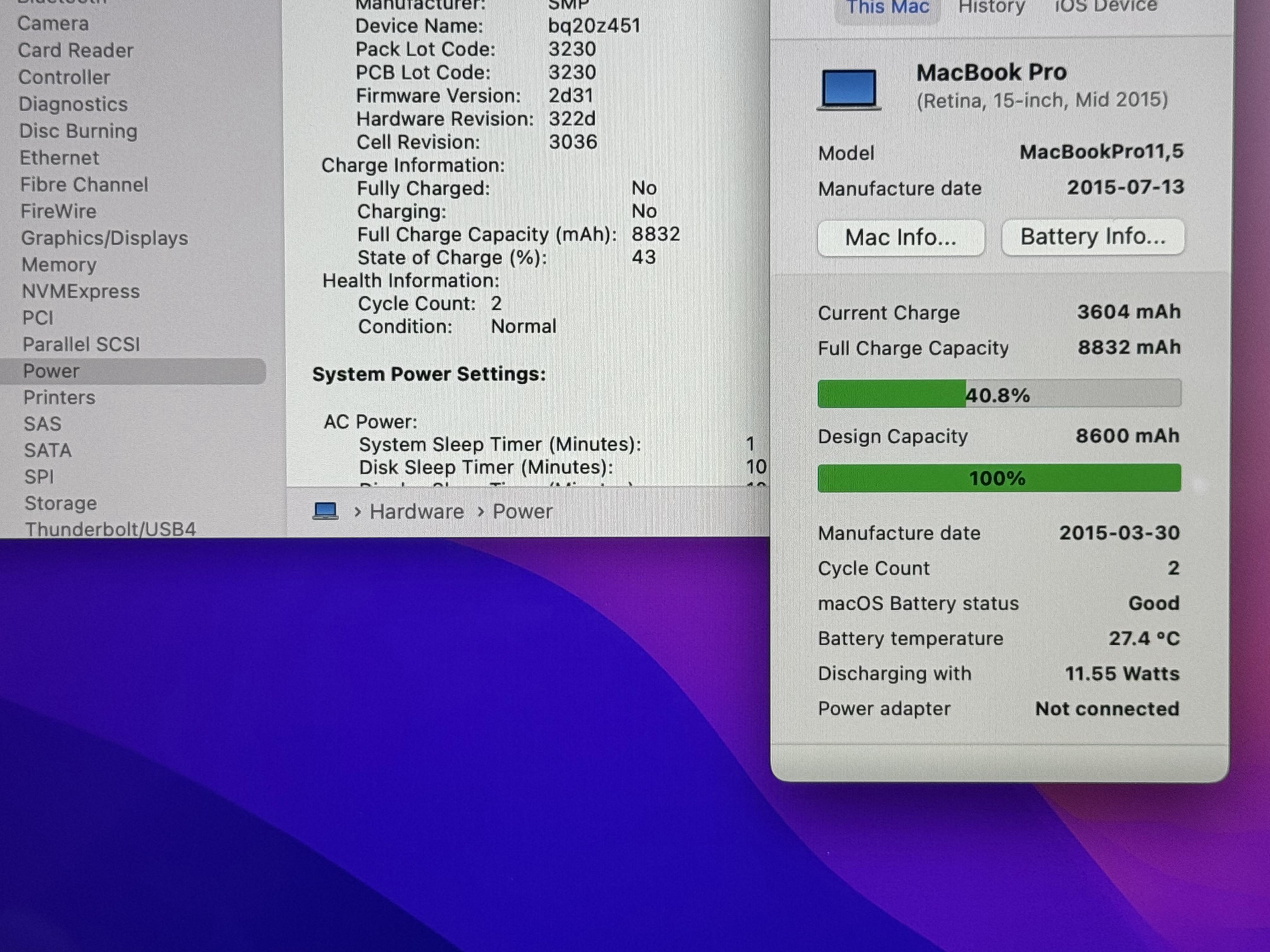Image resolution: width=1270 pixels, height=952 pixels.
Task: Select Ethernet in the sidebar
Action: (59, 158)
